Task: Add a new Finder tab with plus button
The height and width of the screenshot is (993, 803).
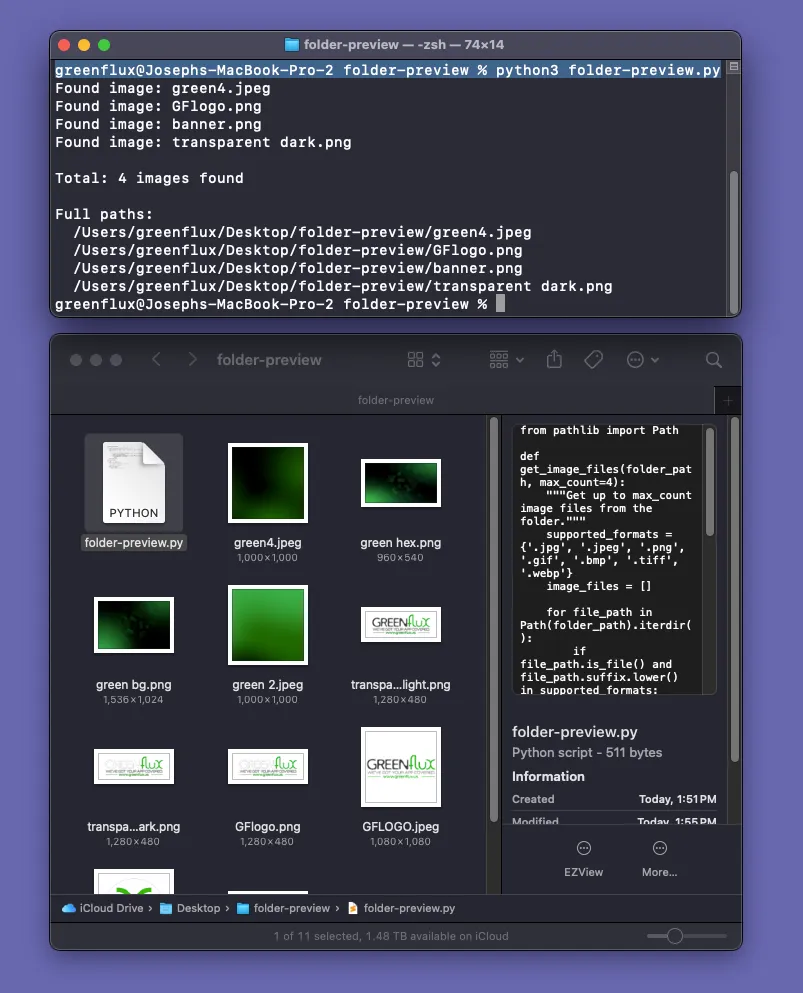Action: click(x=728, y=400)
